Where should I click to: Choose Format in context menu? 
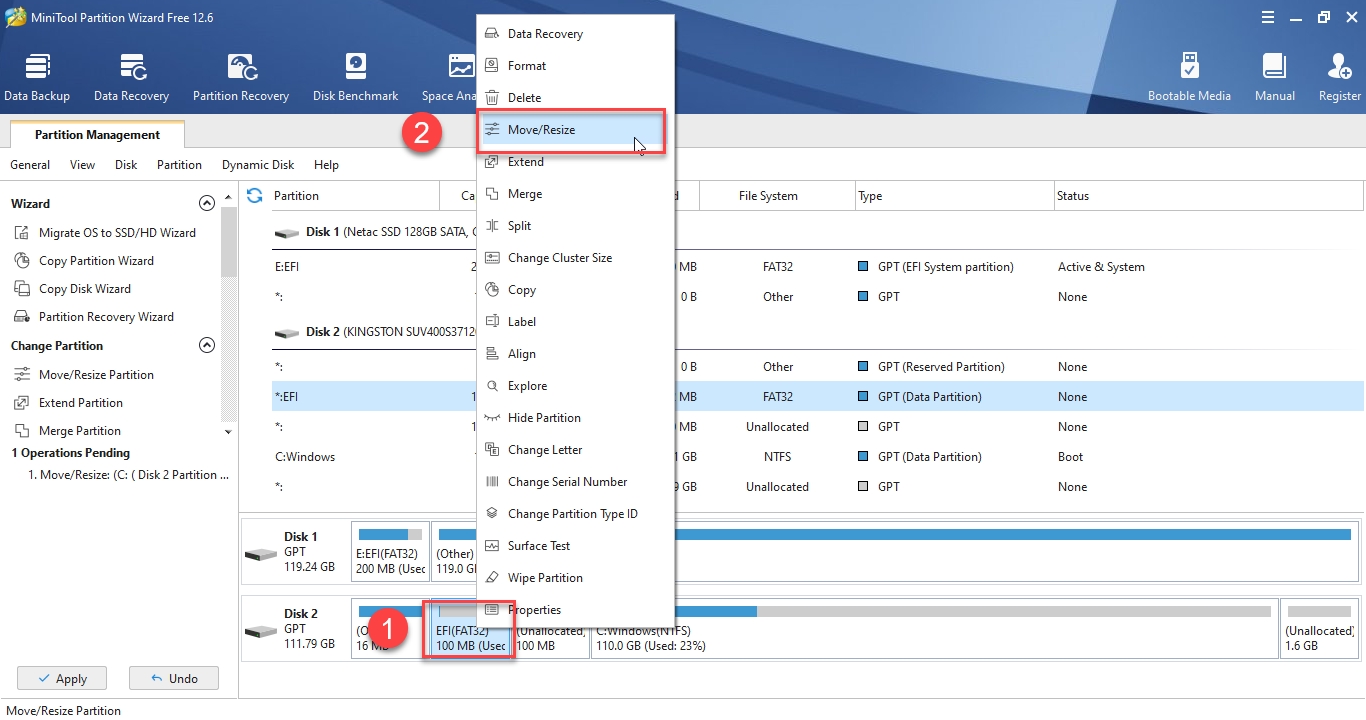575,66
